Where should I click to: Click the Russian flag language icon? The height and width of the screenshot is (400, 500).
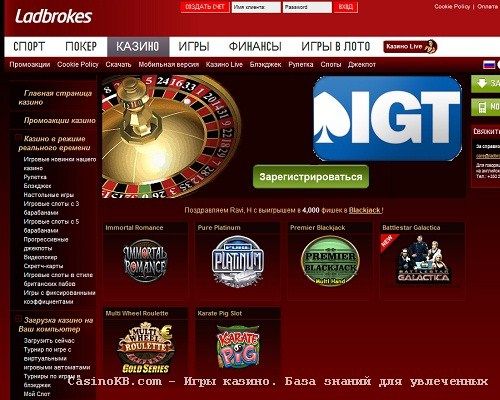[489, 64]
